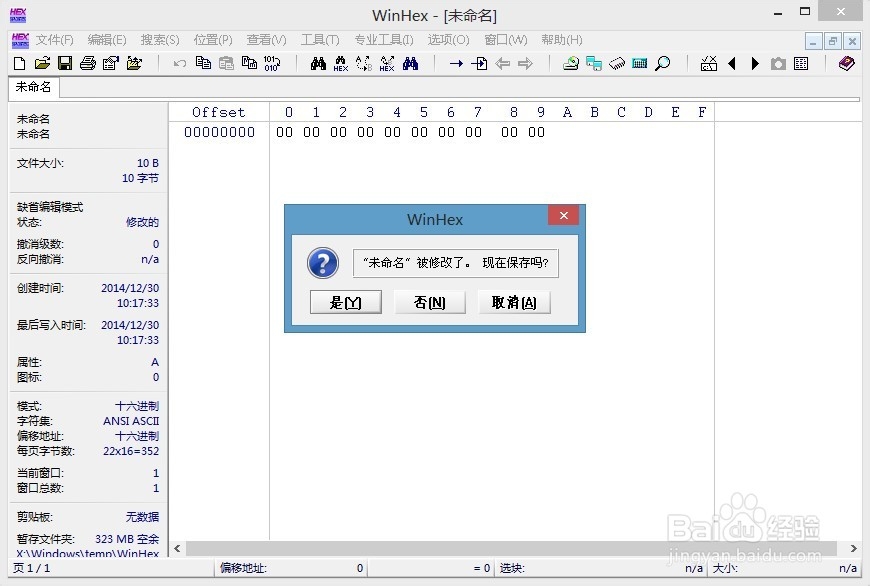The image size is (870, 586).
Task: Click 否(N) to discard changes
Action: [430, 302]
